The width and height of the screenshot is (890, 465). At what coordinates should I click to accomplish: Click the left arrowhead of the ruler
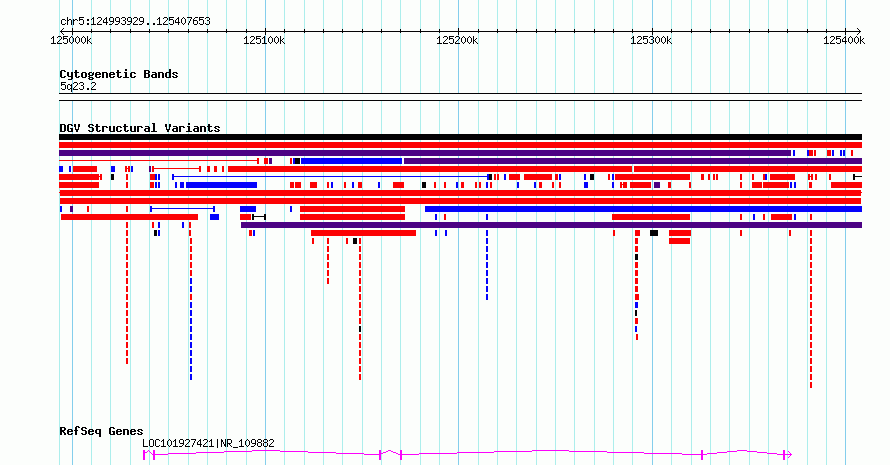click(x=62, y=31)
